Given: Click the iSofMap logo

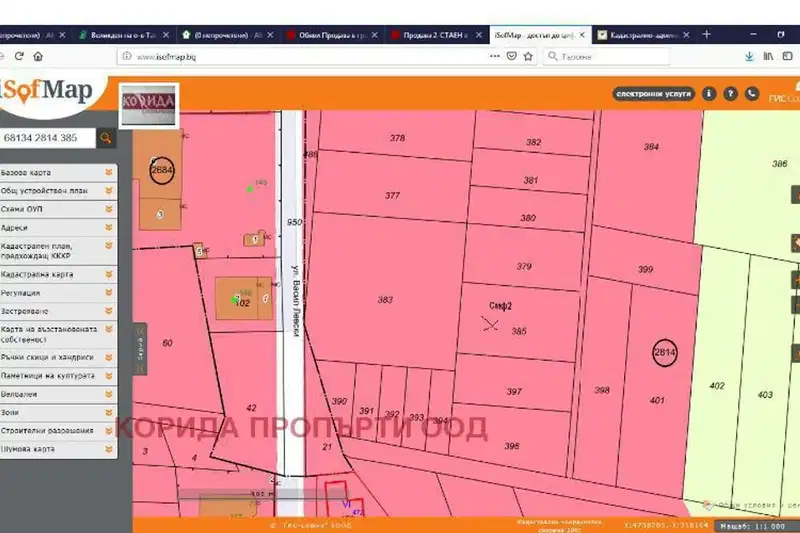Looking at the screenshot, I should 47,91.
